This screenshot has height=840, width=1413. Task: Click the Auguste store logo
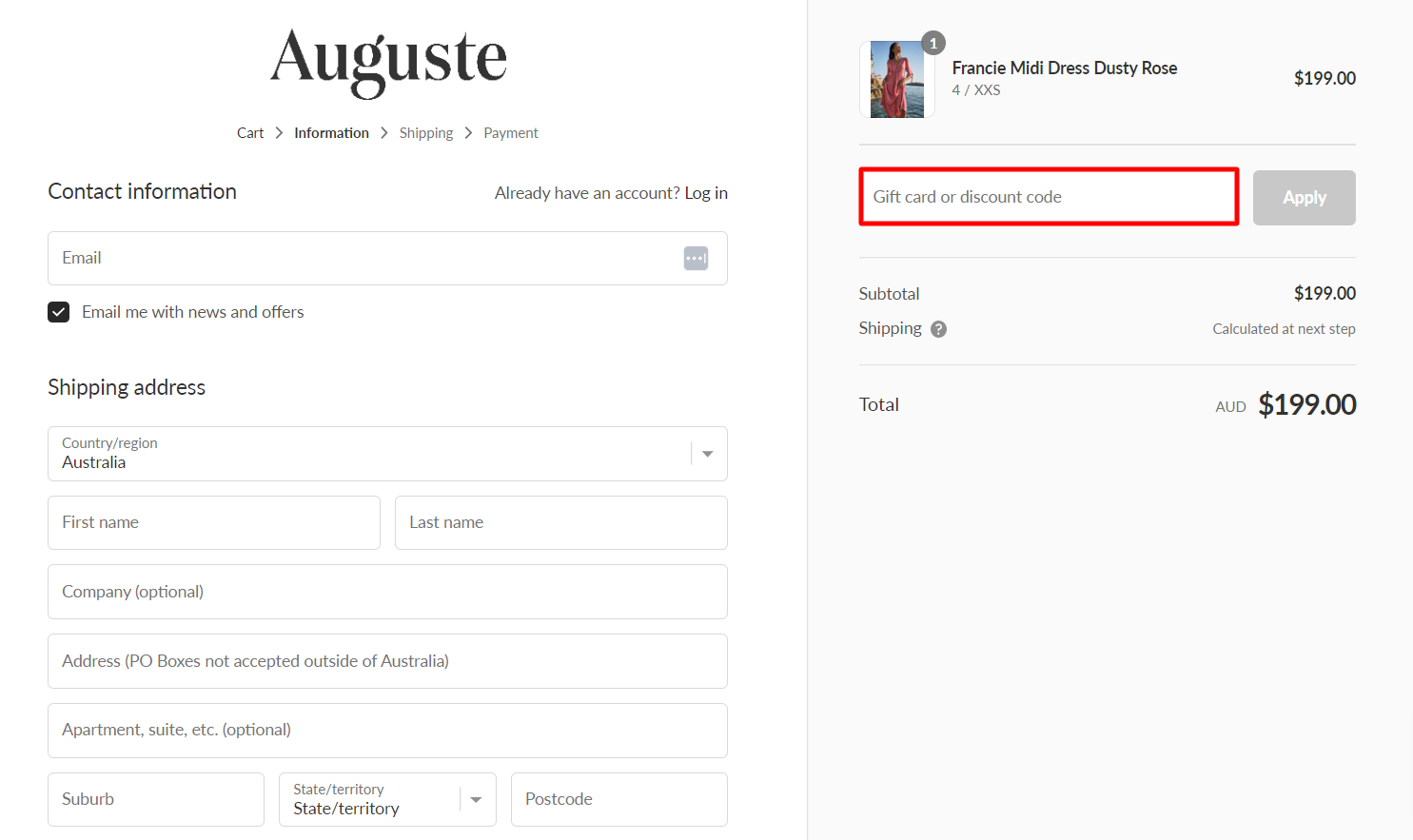point(388,61)
